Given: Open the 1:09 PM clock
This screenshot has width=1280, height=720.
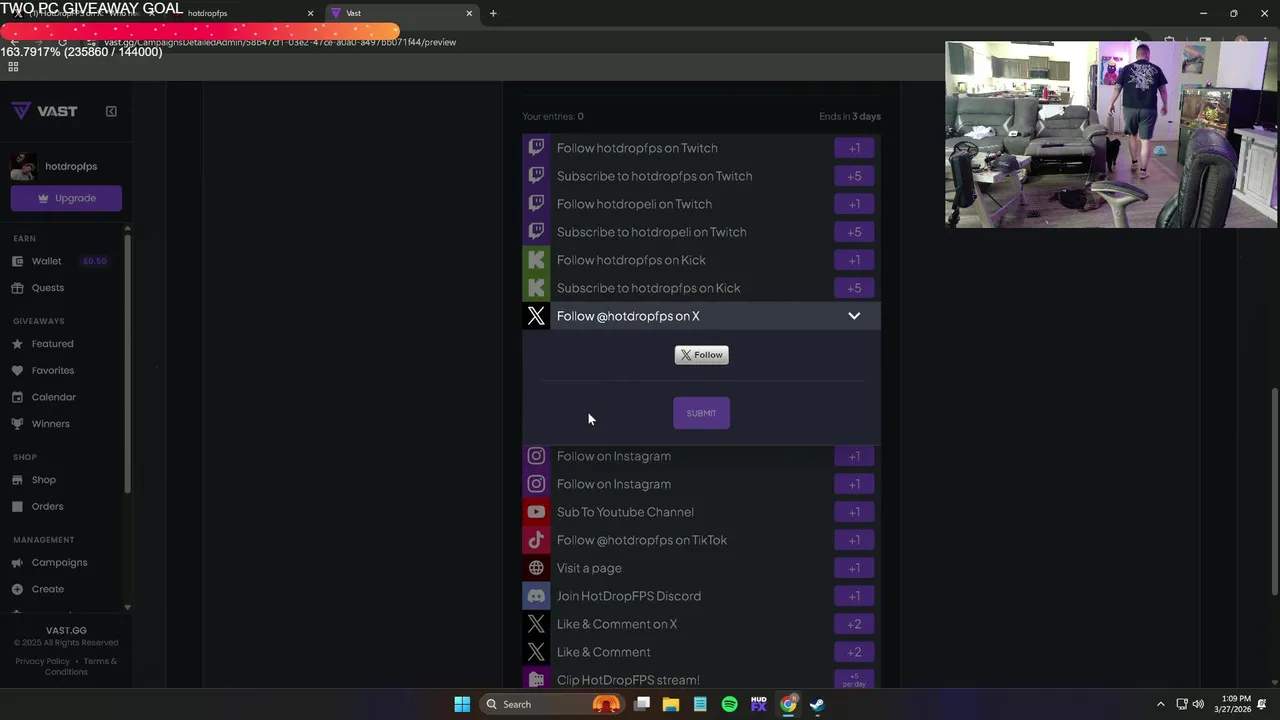Looking at the screenshot, I should 1236,704.
